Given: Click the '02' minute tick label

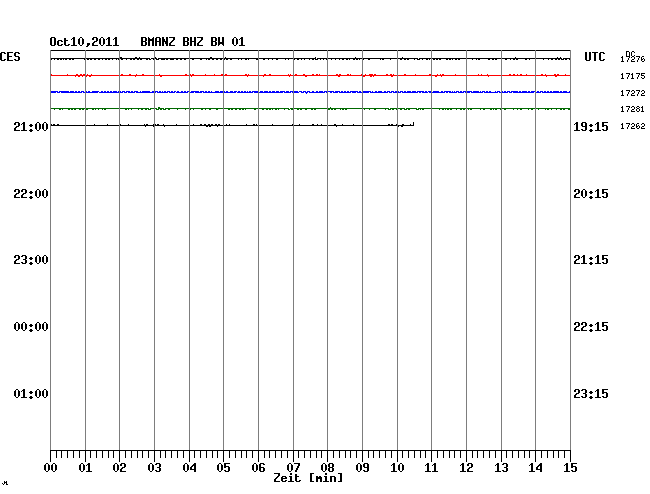Looking at the screenshot, I should [119, 468].
